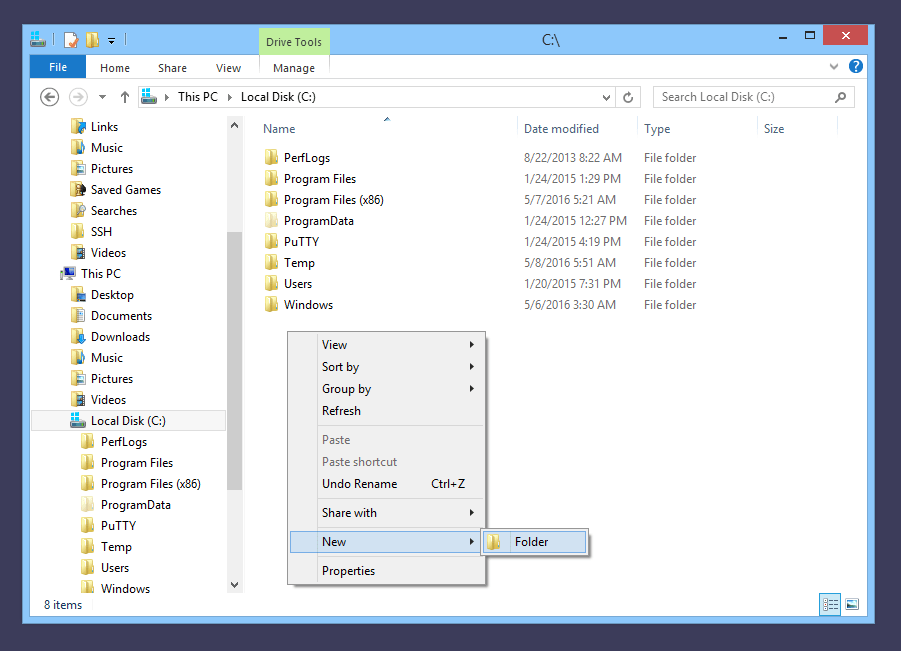Sort by the Size column header
This screenshot has height=651, width=901.
tap(798, 129)
